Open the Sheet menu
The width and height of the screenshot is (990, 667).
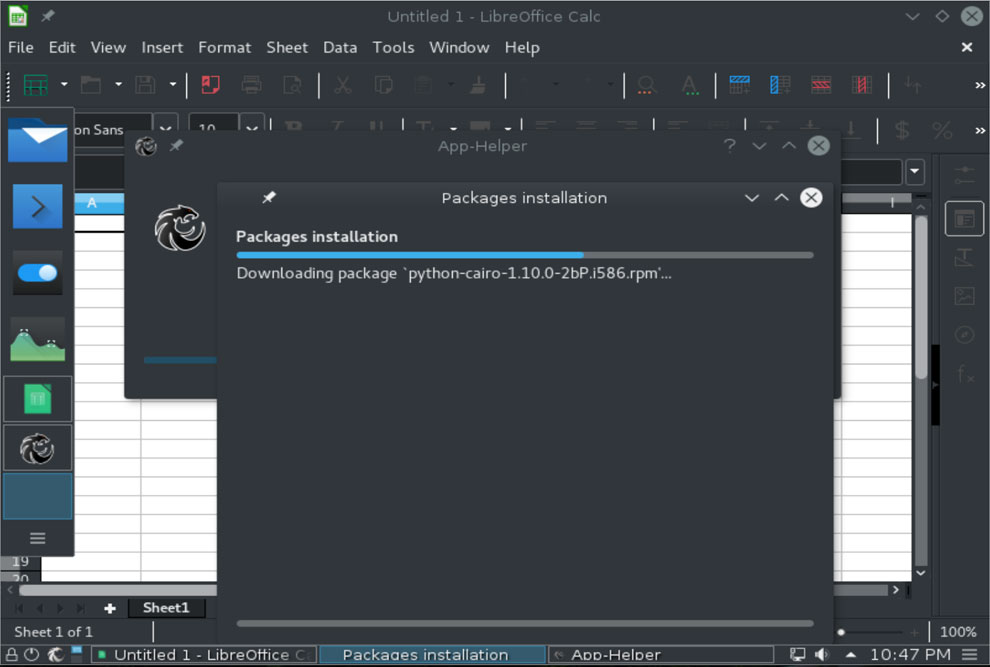coord(287,48)
